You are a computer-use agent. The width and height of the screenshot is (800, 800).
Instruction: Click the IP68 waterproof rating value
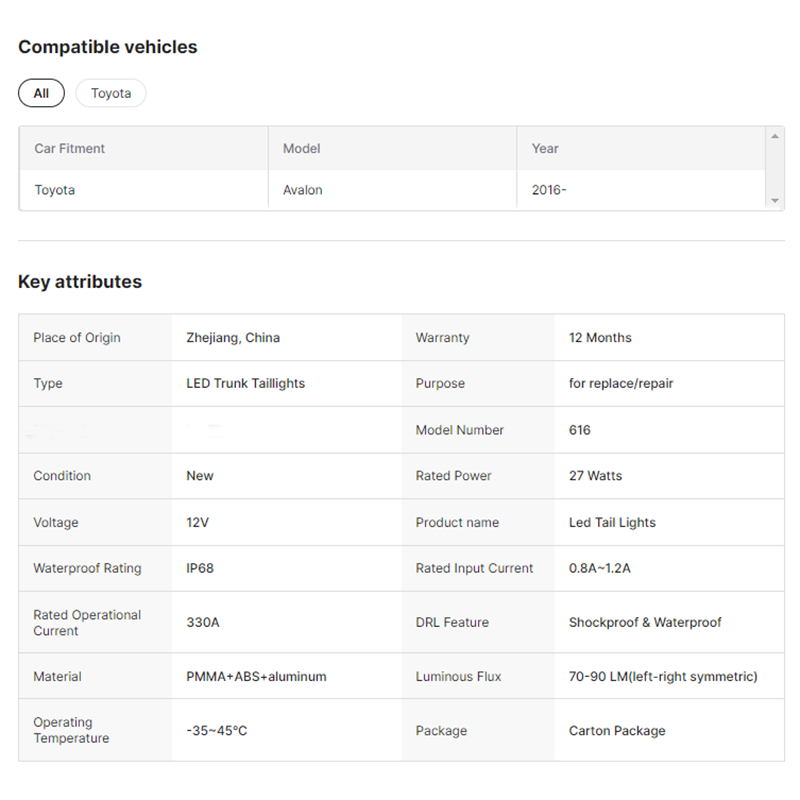pos(200,568)
